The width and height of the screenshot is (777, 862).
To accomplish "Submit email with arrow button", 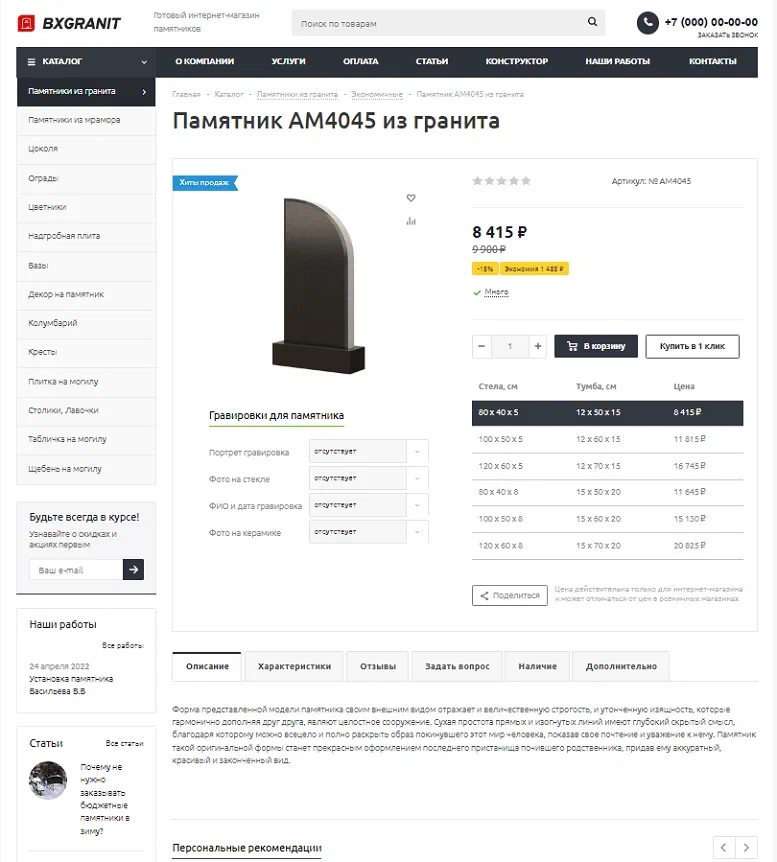I will tap(134, 570).
